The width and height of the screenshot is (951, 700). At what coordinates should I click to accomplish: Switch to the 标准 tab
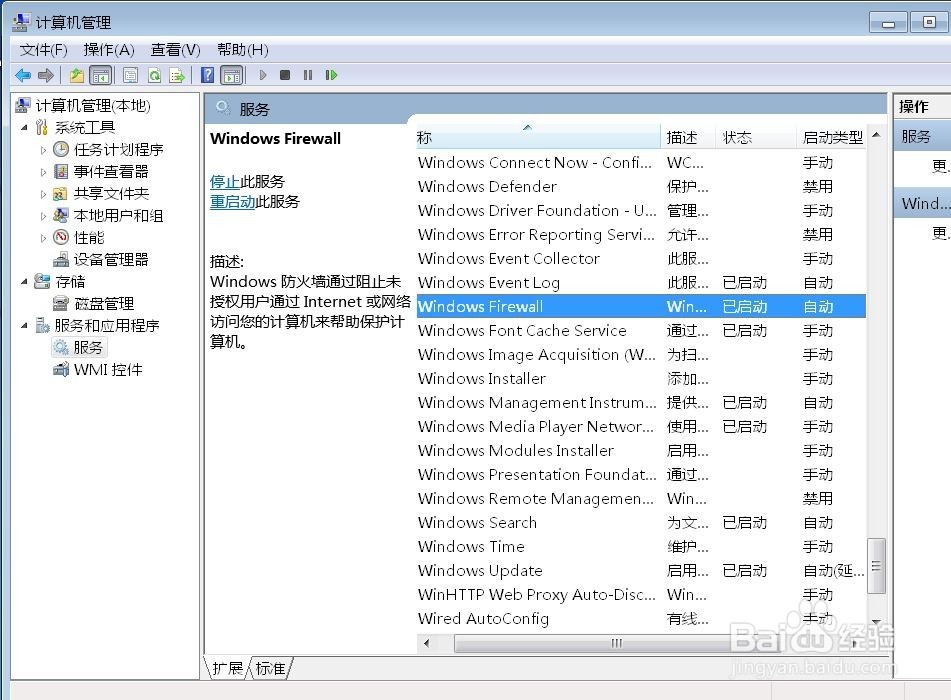tap(270, 668)
